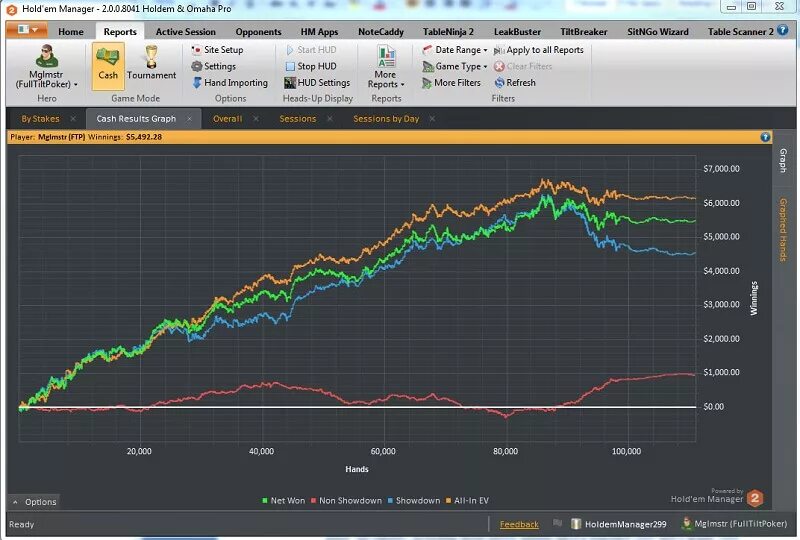Select the Graphed Hands side tab

(783, 230)
